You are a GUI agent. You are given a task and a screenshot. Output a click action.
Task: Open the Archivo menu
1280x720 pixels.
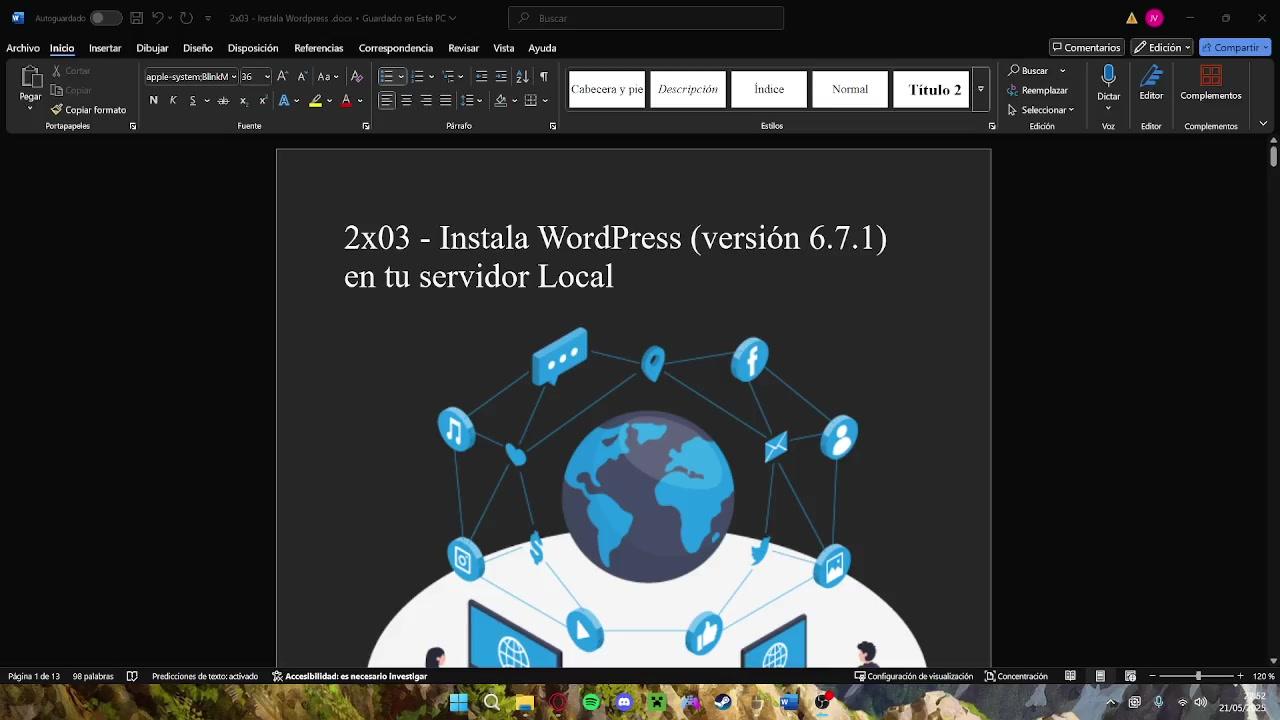pos(23,48)
